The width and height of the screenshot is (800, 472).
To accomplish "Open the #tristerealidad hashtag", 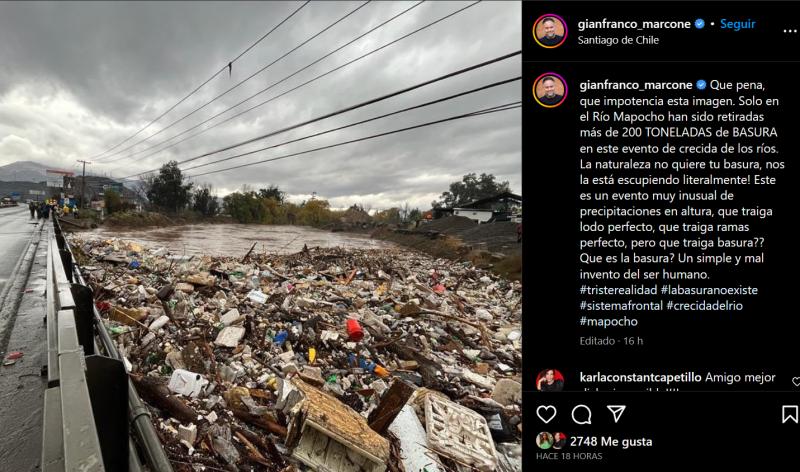I will [x=618, y=290].
